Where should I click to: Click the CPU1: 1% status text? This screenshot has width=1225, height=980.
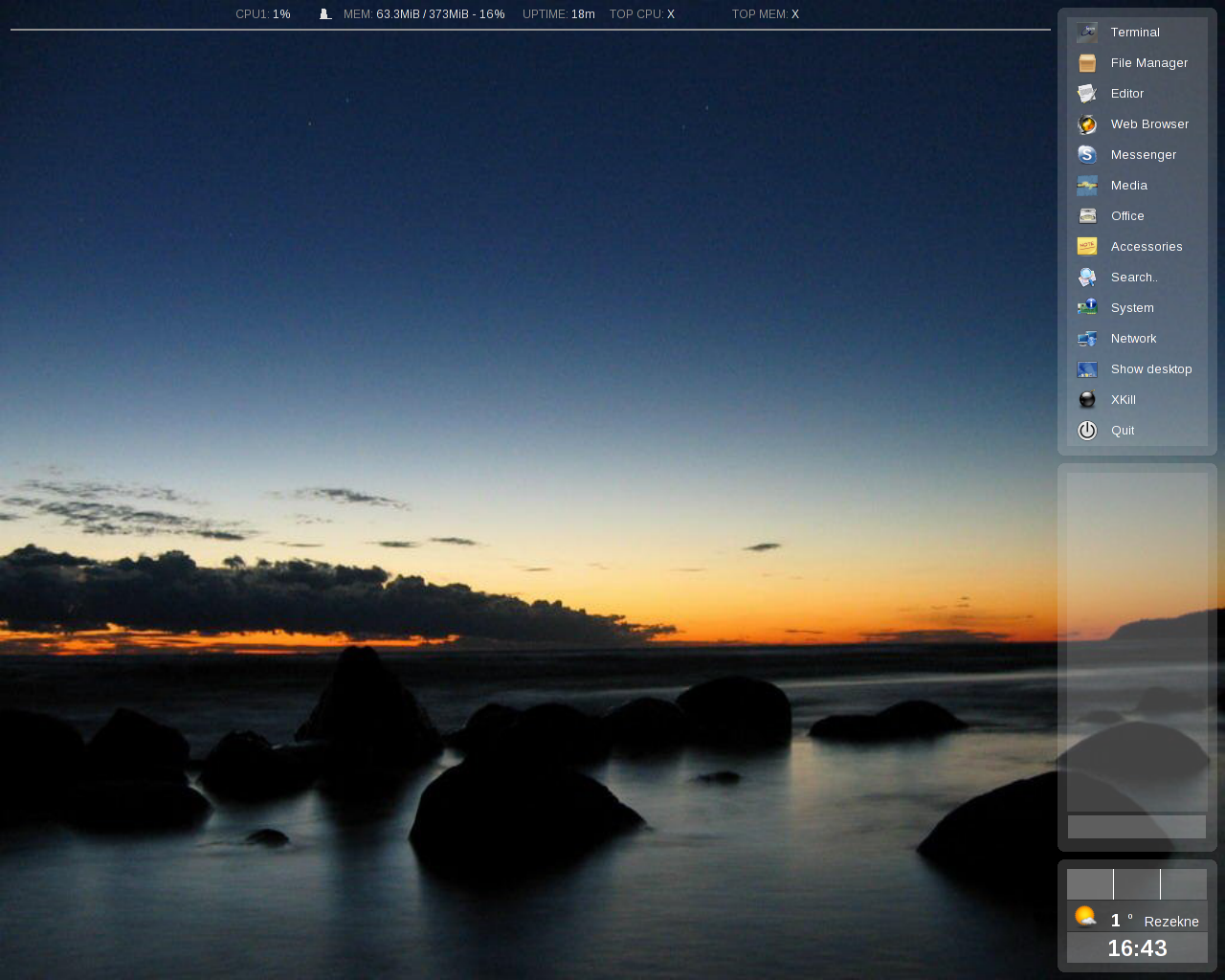tap(263, 14)
